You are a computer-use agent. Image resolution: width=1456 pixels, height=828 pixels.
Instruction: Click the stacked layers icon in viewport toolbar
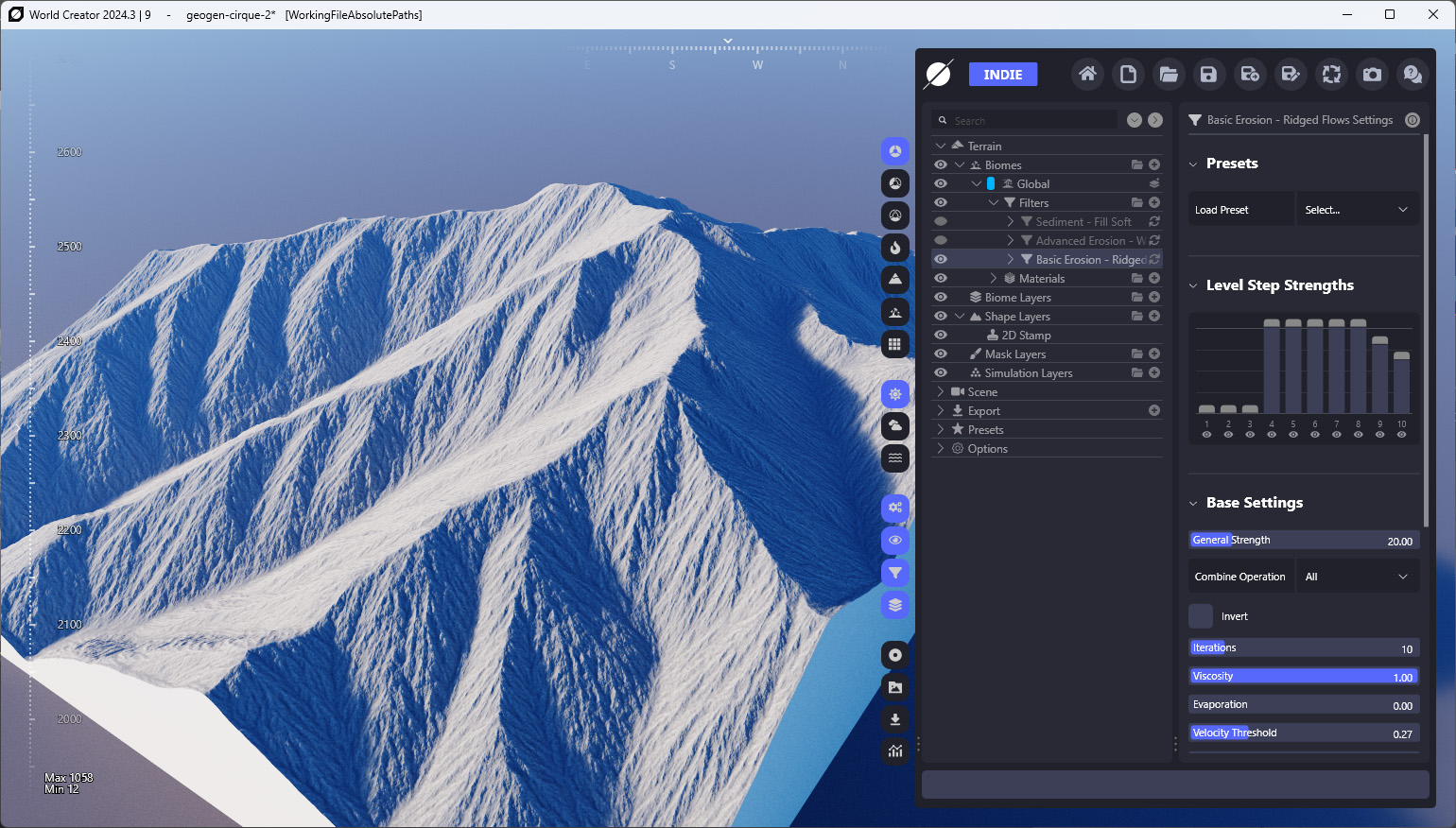pyautogui.click(x=895, y=605)
